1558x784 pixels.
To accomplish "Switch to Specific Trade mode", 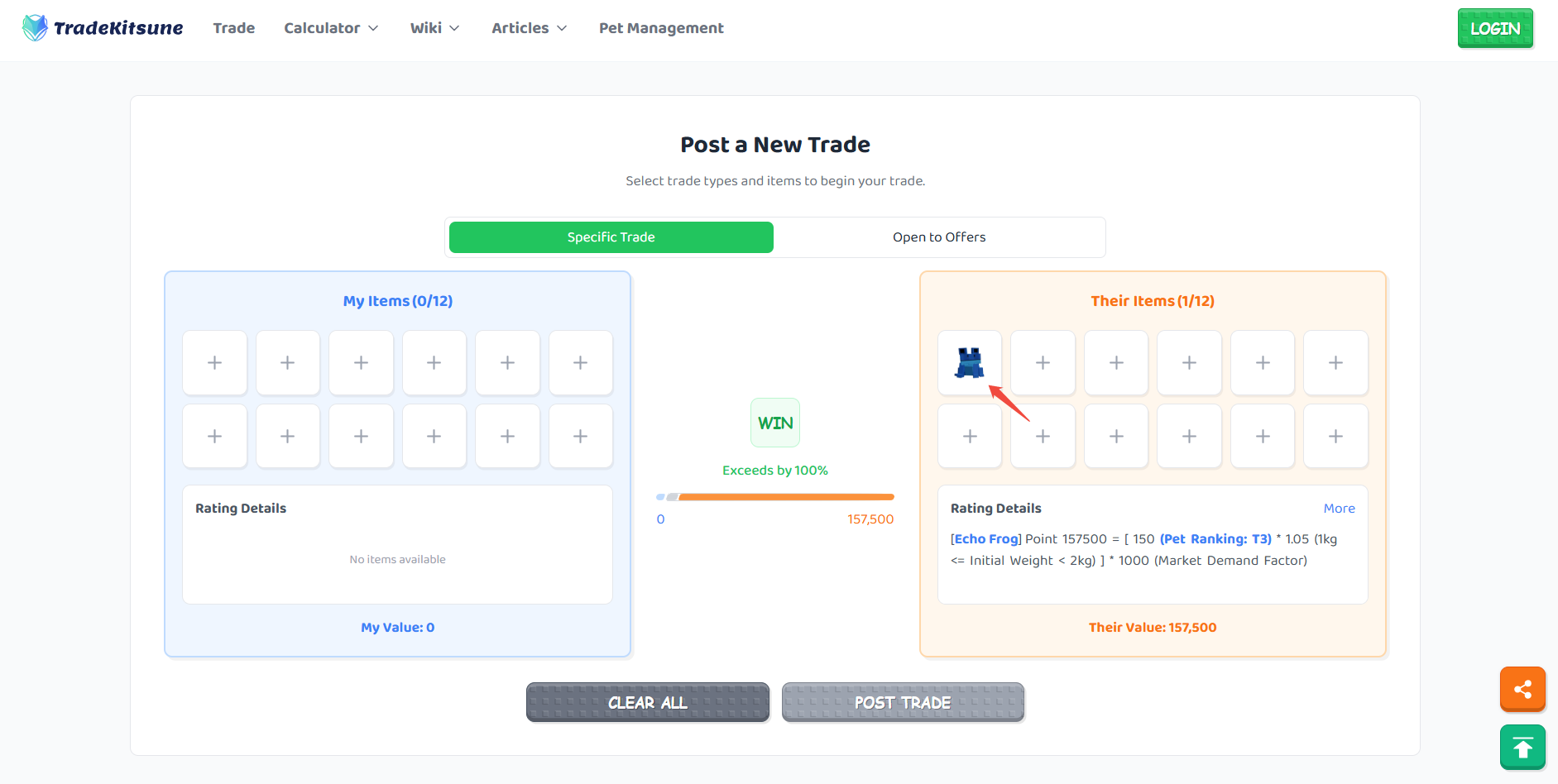I will pos(611,237).
